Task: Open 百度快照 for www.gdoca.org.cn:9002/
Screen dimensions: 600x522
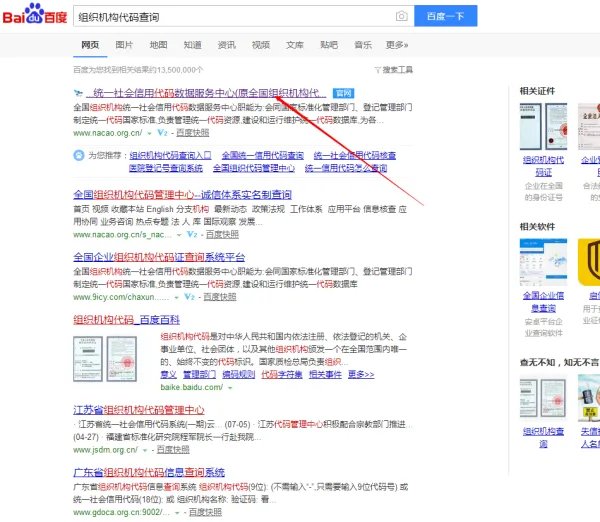Action: pos(205,512)
